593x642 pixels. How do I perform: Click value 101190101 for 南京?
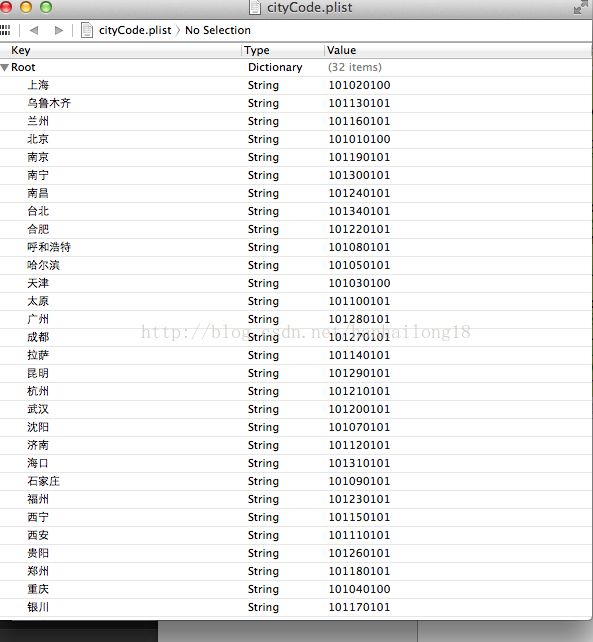pyautogui.click(x=360, y=157)
